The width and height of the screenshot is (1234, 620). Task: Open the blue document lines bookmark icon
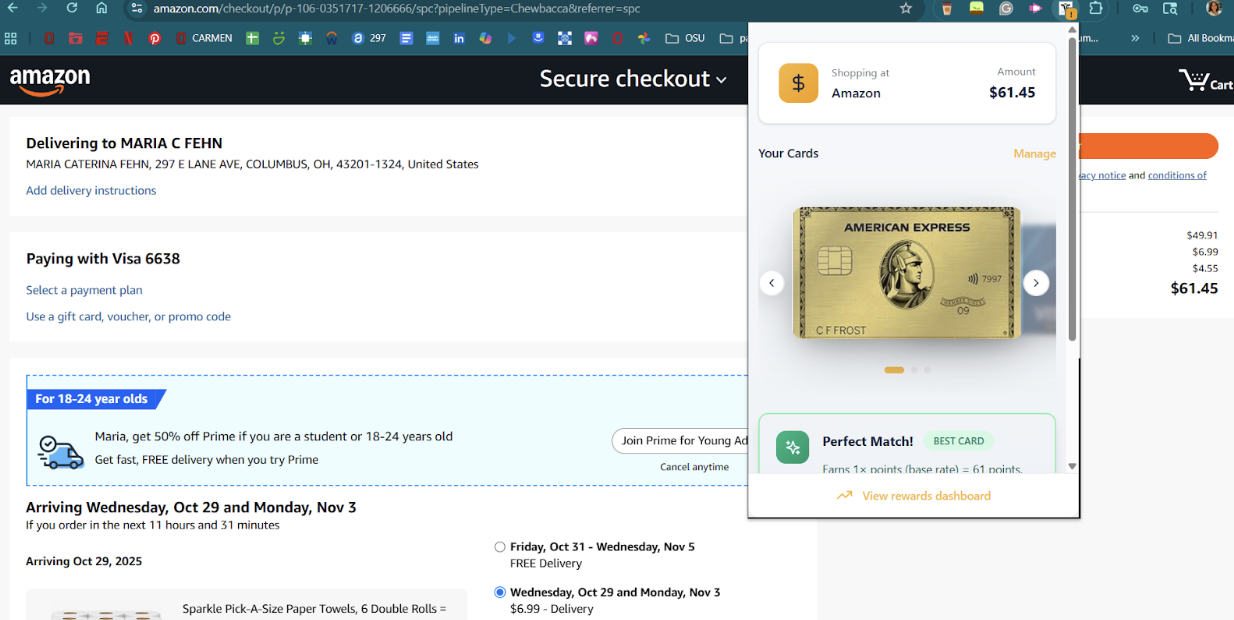406,38
